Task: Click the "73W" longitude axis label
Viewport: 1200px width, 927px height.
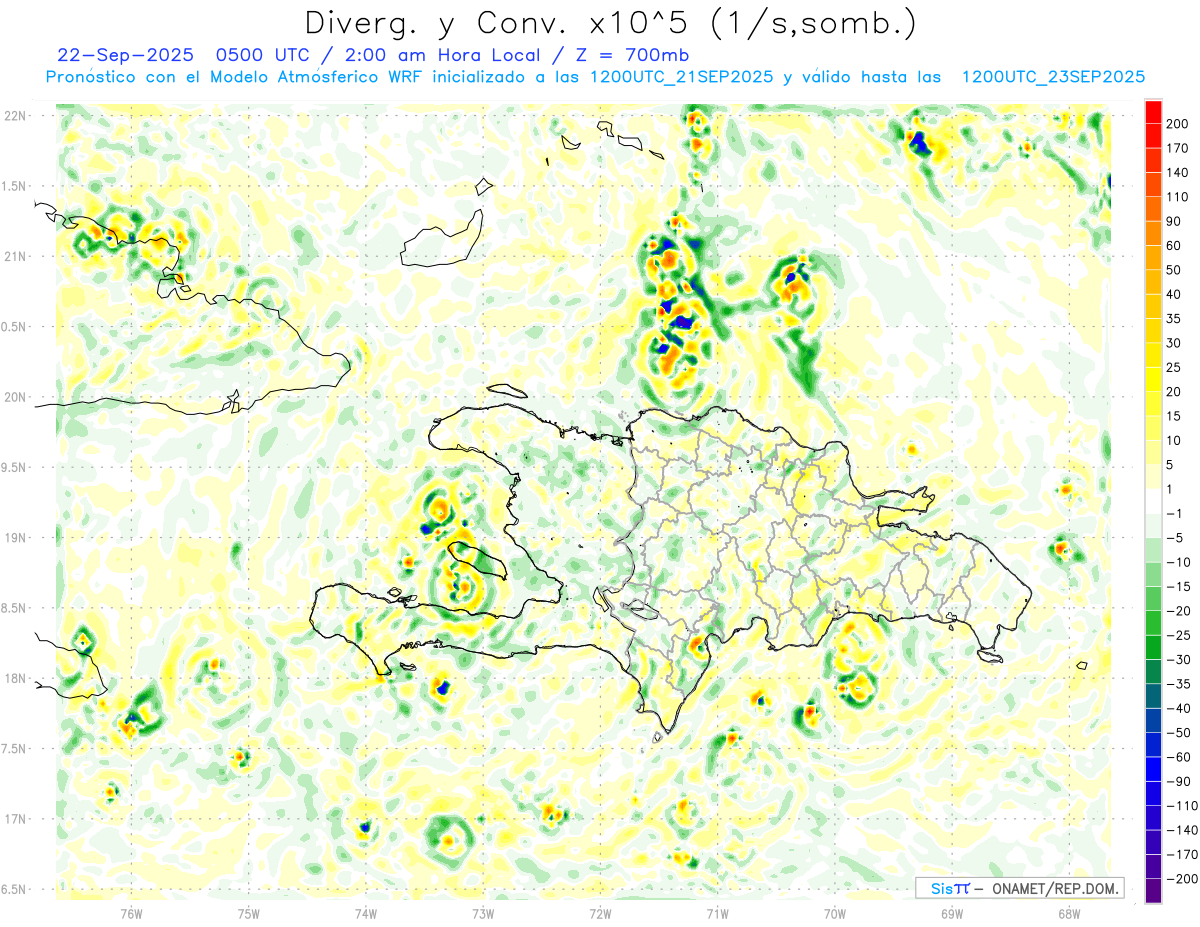Action: (x=482, y=913)
